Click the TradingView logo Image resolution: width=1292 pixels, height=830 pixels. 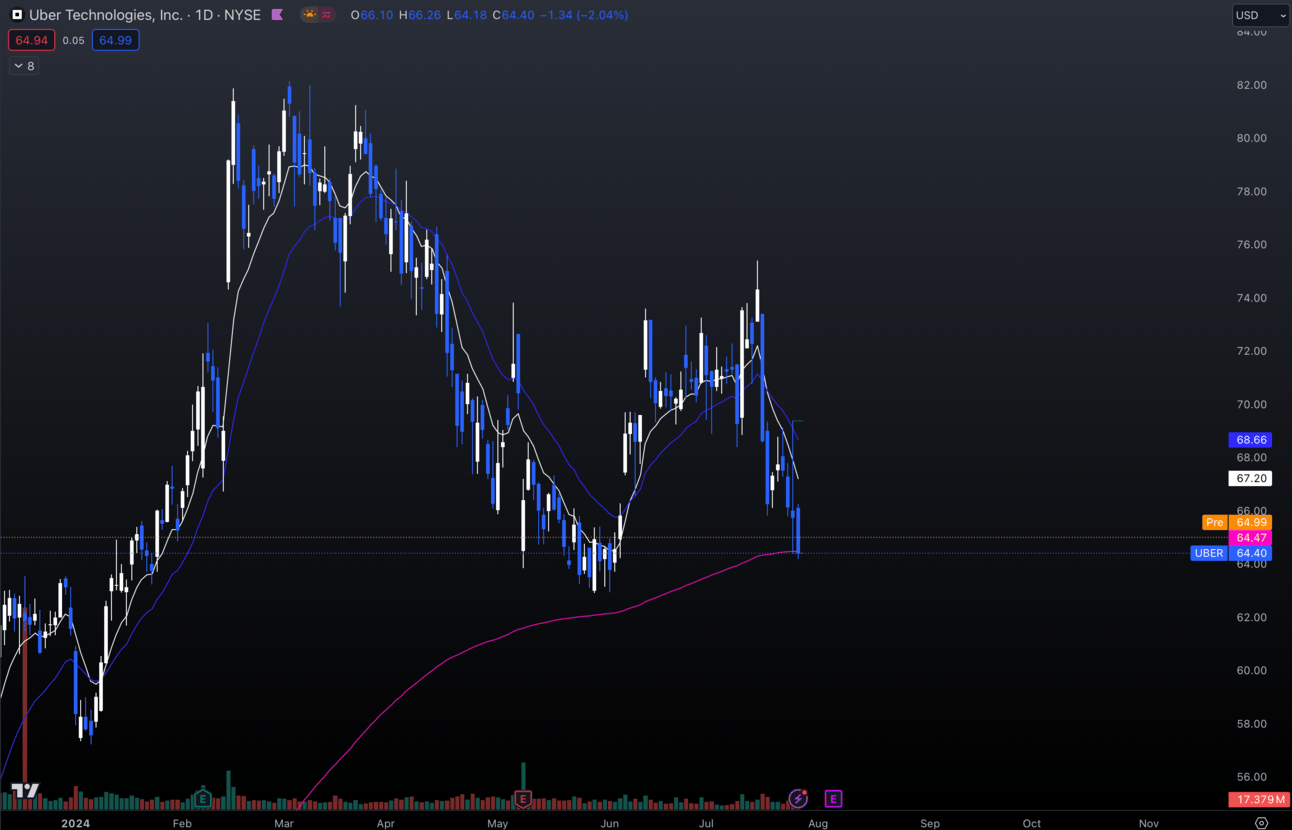tap(25, 791)
